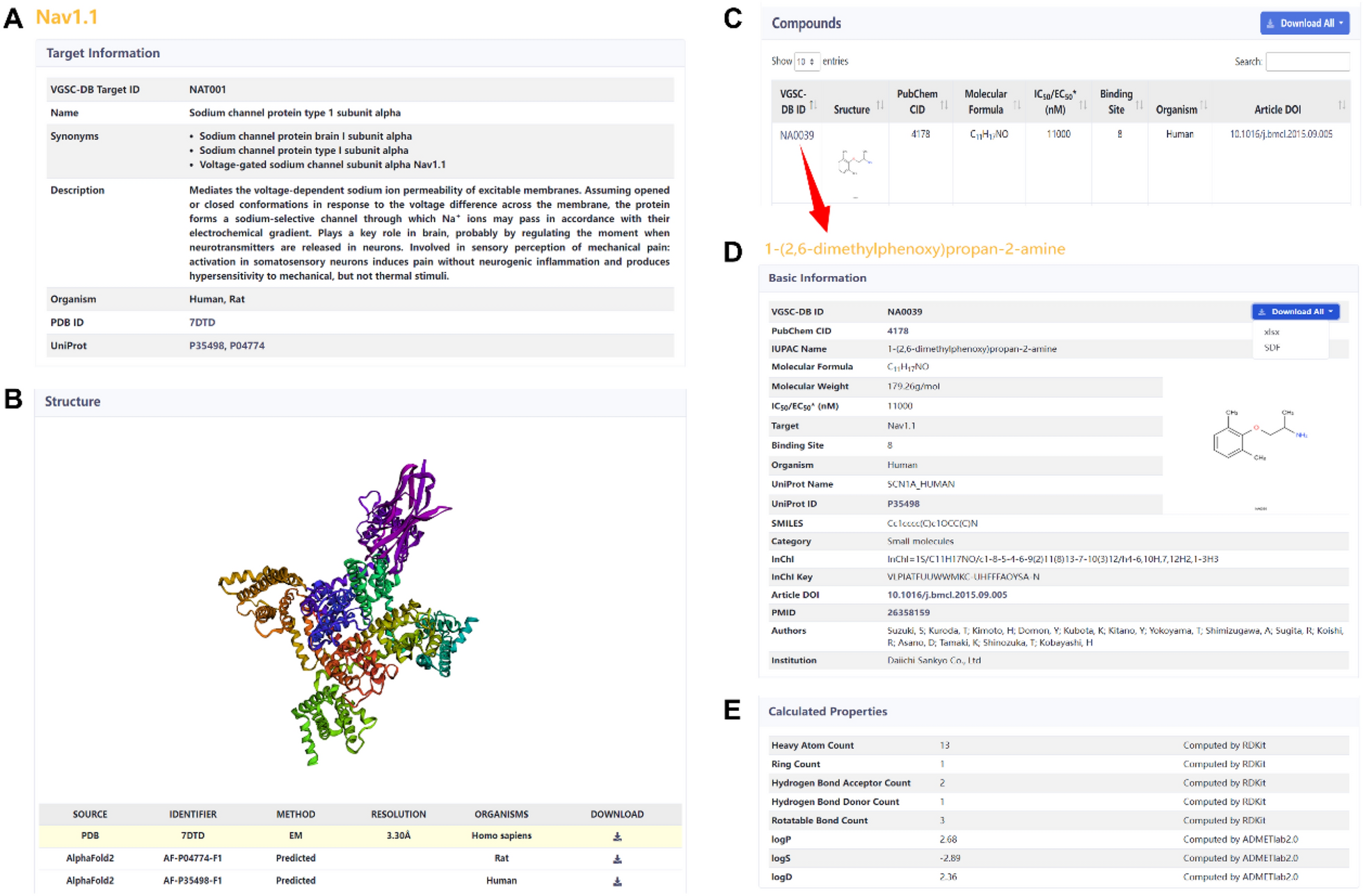The height and width of the screenshot is (896, 1363).
Task: Download the 7DTD PDB structure file
Action: click(x=616, y=836)
